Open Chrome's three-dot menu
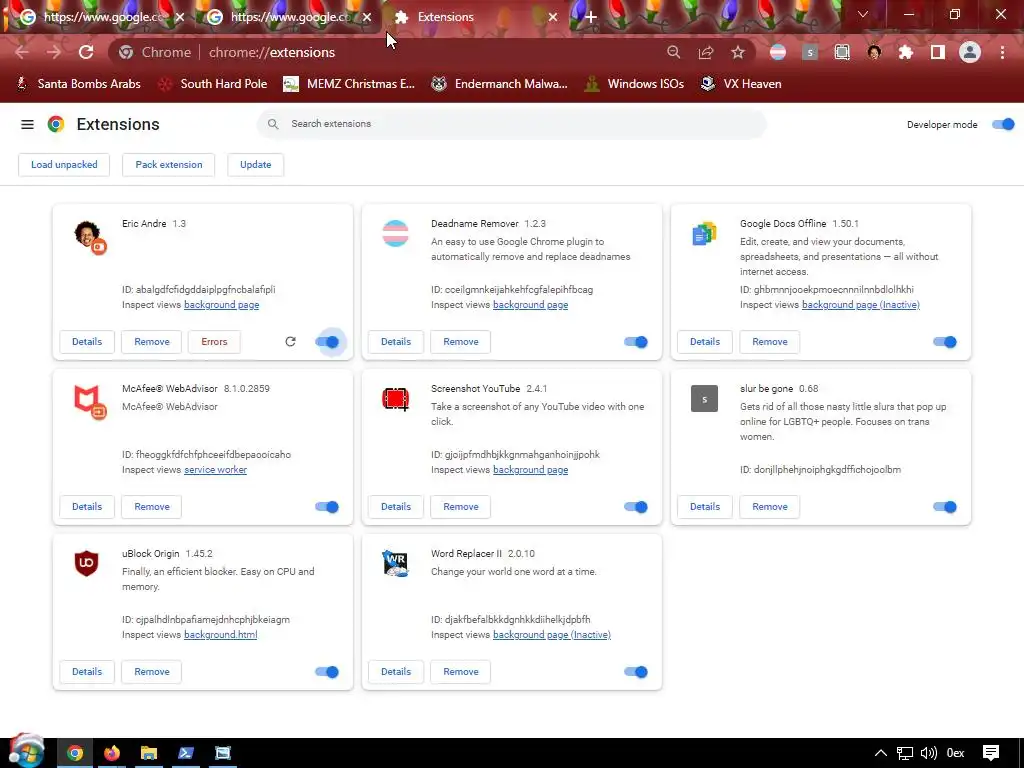Image resolution: width=1024 pixels, height=768 pixels. (1002, 52)
